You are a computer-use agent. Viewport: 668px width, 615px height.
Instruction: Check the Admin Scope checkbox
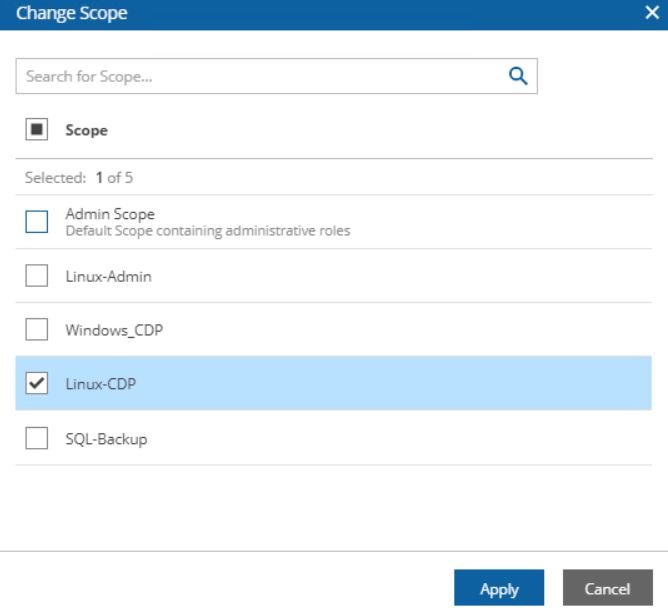tap(37, 221)
